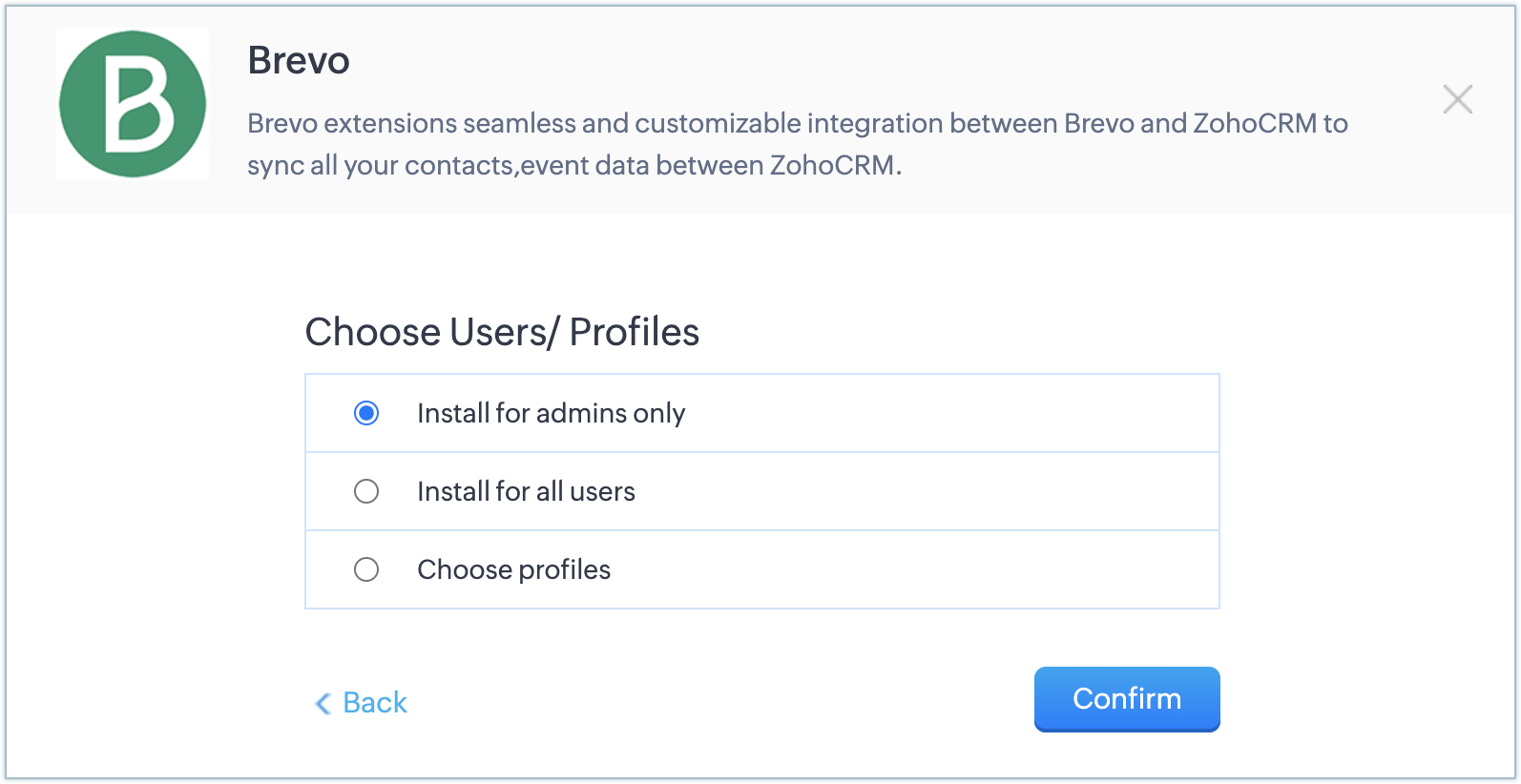Viewport: 1521px width, 784px height.
Task: Close the Brevo installation dialog
Action: tap(1457, 99)
